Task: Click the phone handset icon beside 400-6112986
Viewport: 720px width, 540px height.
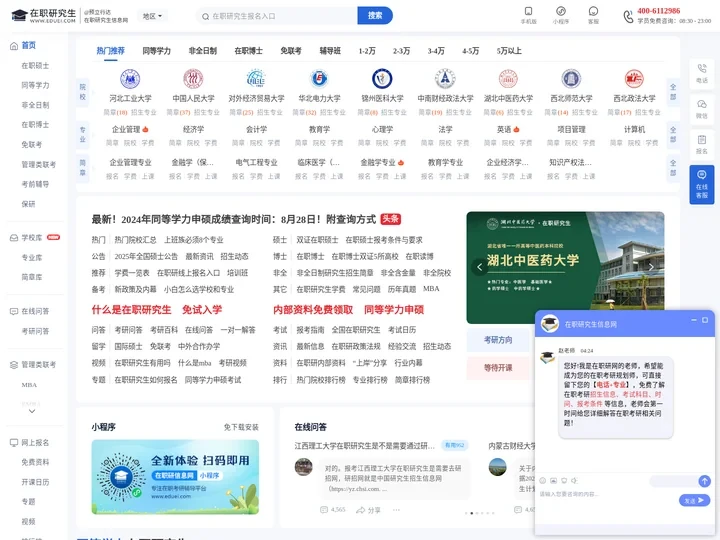Action: [628, 17]
